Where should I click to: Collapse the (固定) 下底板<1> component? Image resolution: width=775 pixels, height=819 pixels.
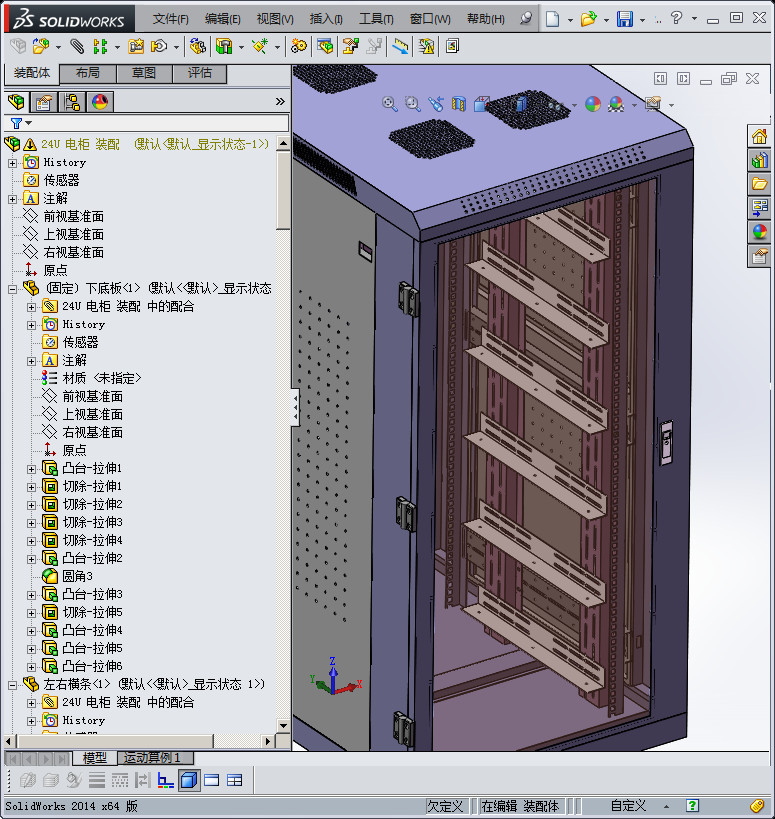click(x=13, y=289)
